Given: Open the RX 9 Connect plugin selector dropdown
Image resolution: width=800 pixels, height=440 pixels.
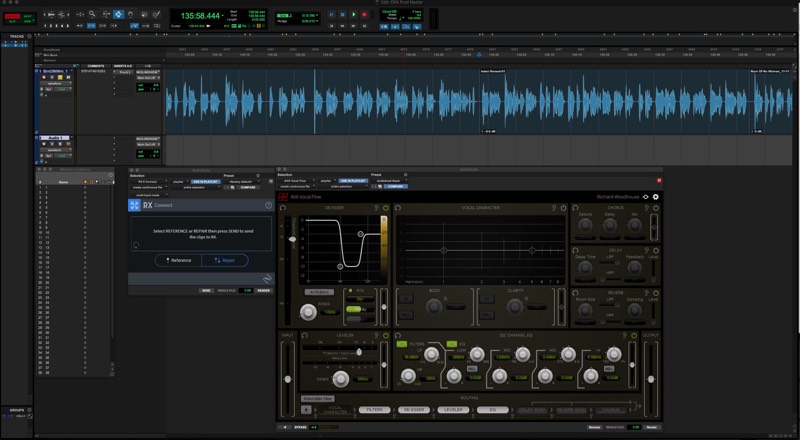Looking at the screenshot, I should click(149, 181).
